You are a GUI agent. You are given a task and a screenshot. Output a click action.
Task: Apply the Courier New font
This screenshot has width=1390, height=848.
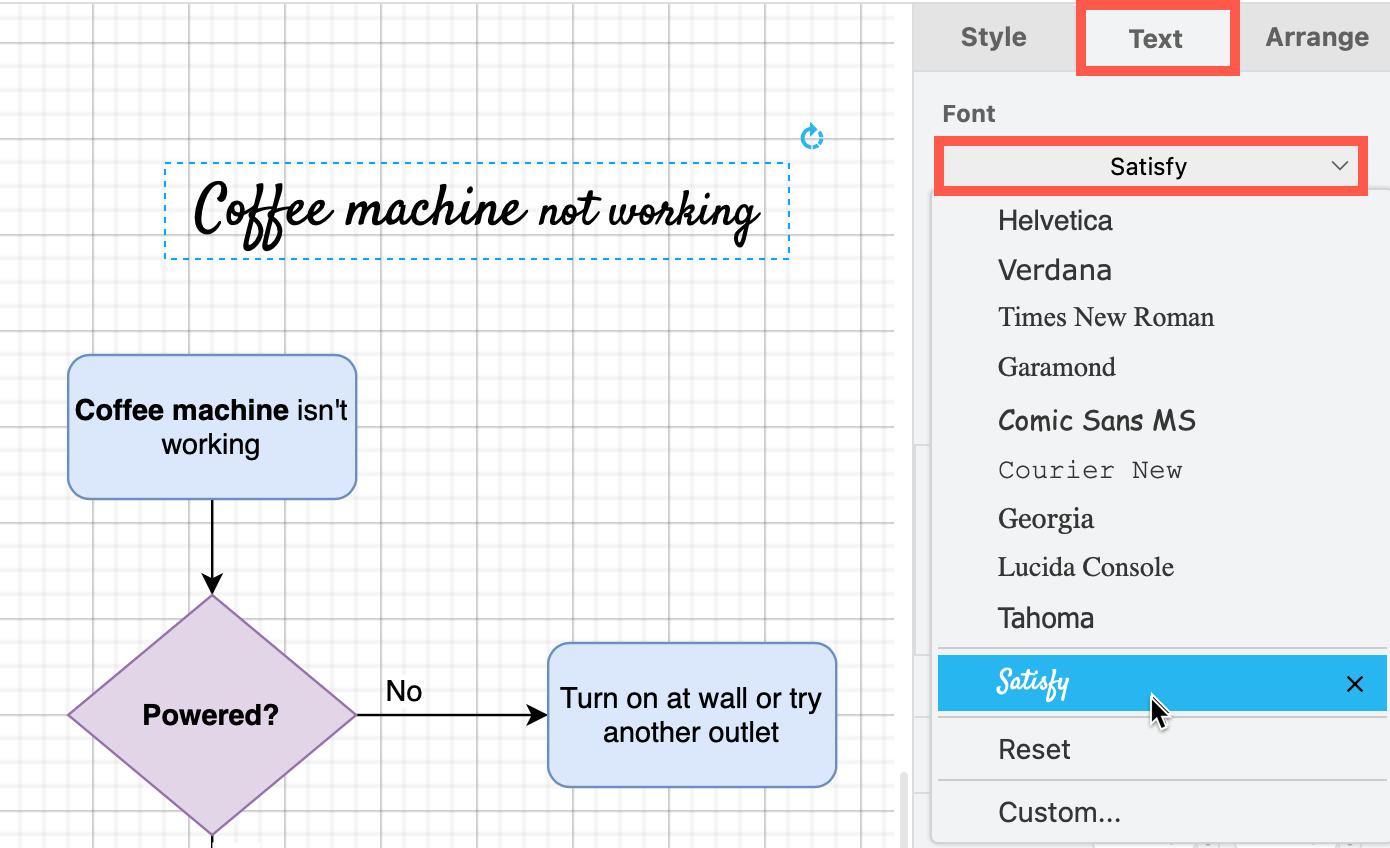point(1090,469)
